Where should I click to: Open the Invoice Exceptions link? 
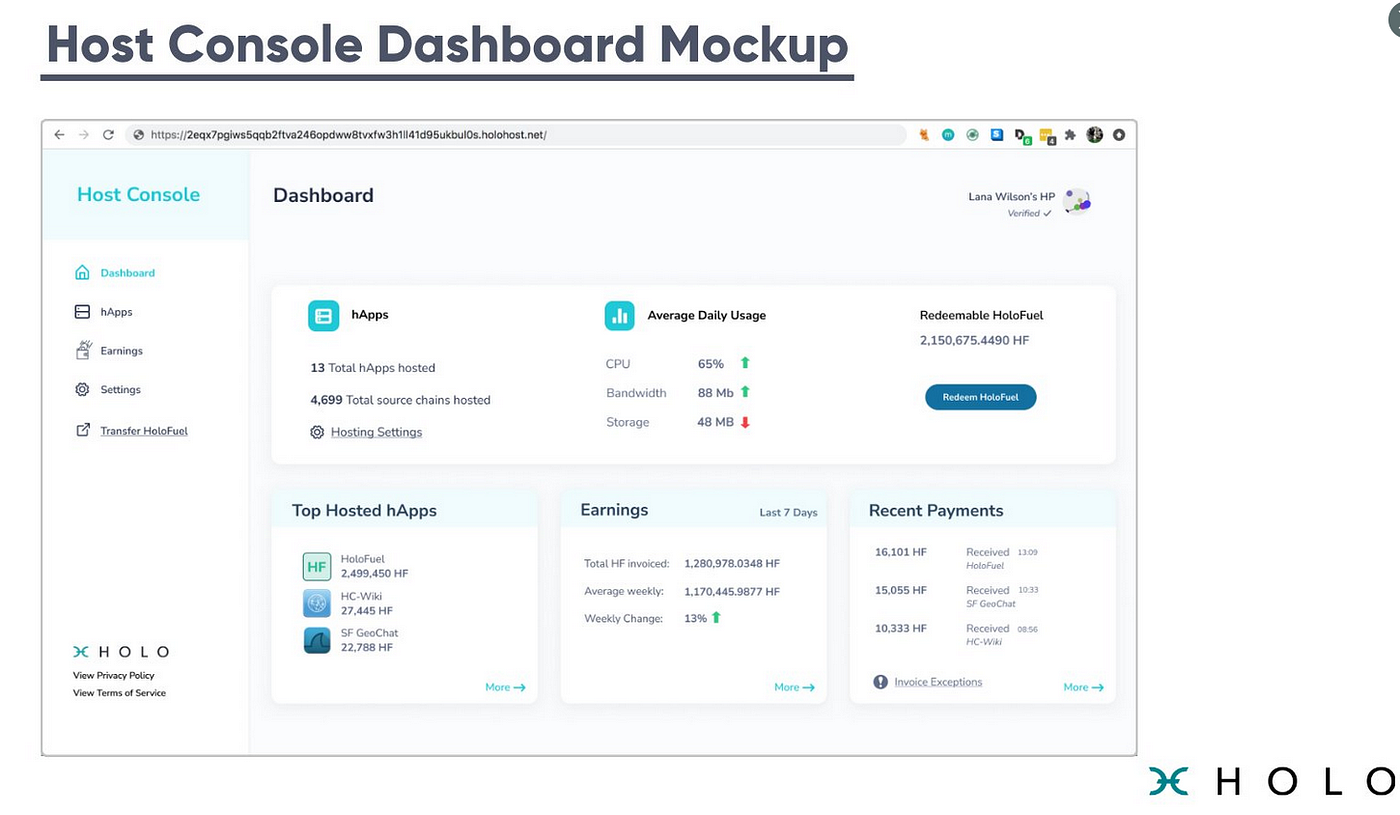point(938,682)
